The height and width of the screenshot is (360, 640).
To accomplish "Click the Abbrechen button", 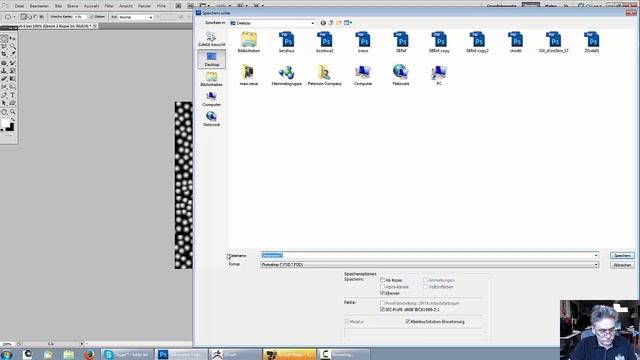I will (x=622, y=265).
